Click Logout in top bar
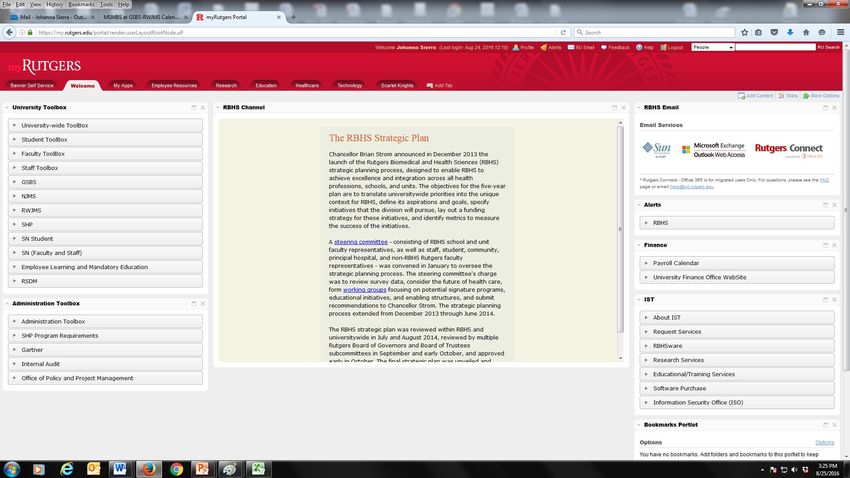 click(672, 48)
